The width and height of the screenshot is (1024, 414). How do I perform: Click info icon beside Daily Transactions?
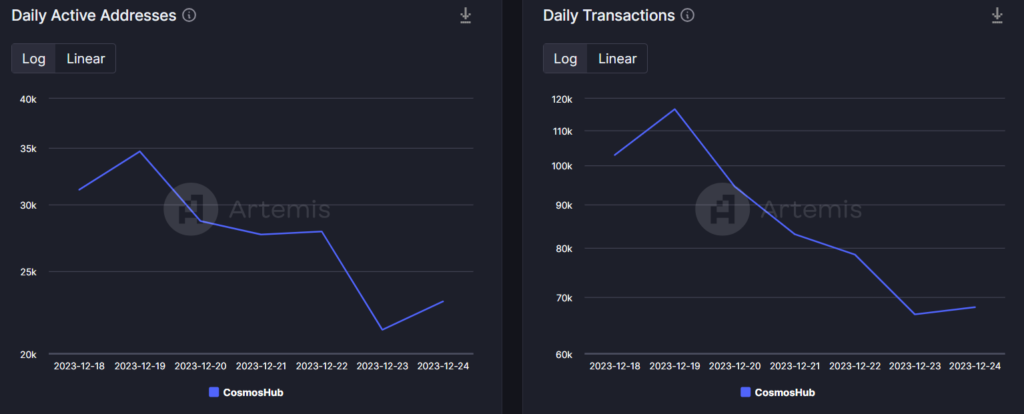pyautogui.click(x=687, y=16)
